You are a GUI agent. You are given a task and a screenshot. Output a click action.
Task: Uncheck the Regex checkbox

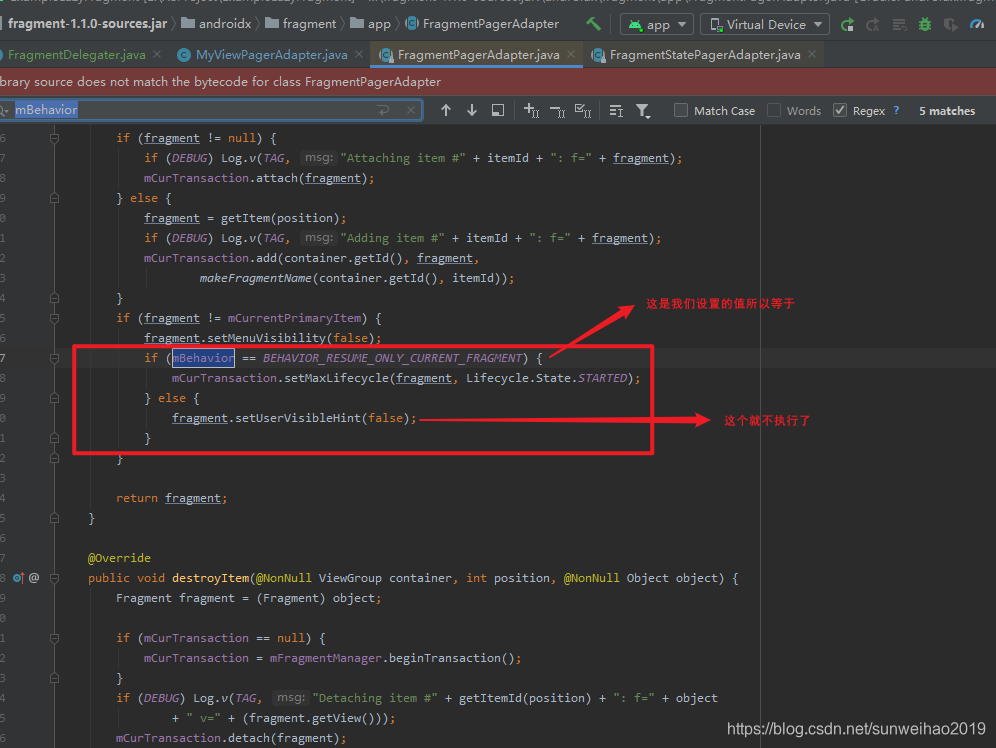[840, 110]
